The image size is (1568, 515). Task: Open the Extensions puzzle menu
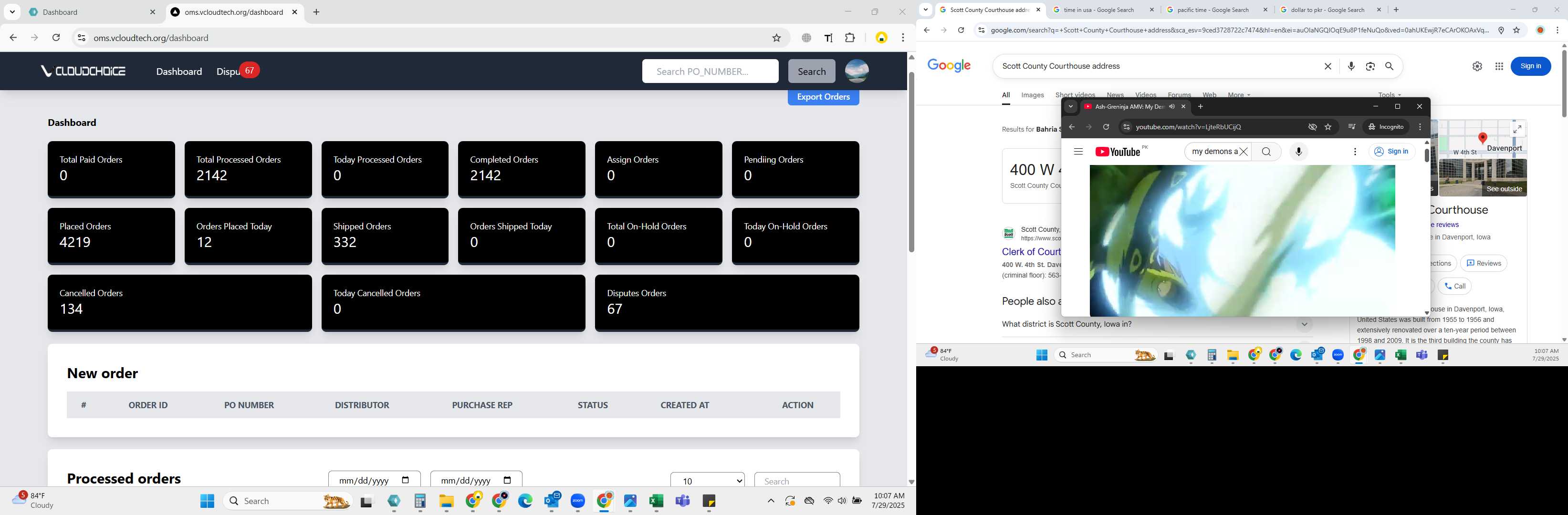pos(850,38)
